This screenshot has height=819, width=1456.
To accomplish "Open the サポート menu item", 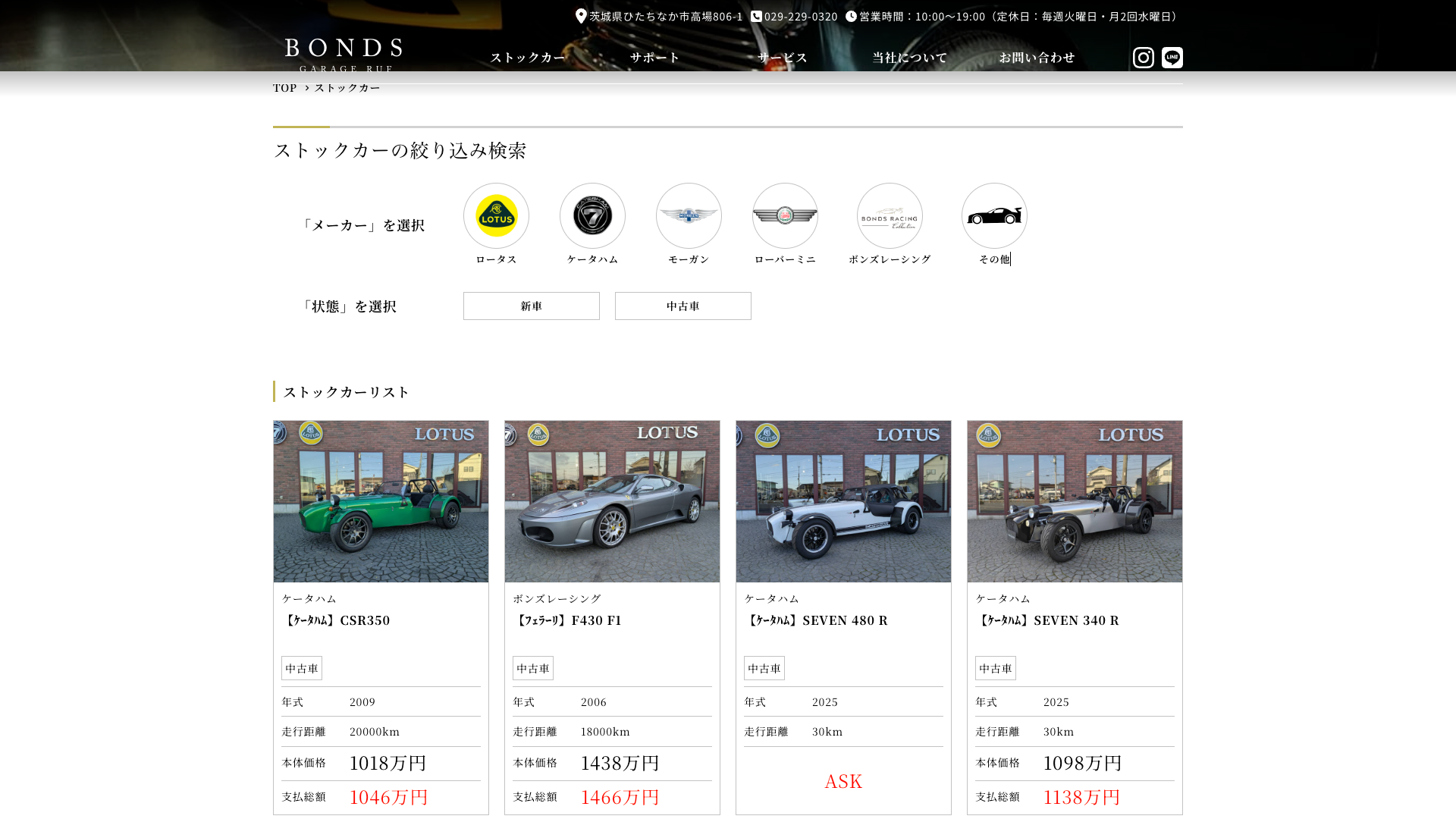I will pos(655,58).
